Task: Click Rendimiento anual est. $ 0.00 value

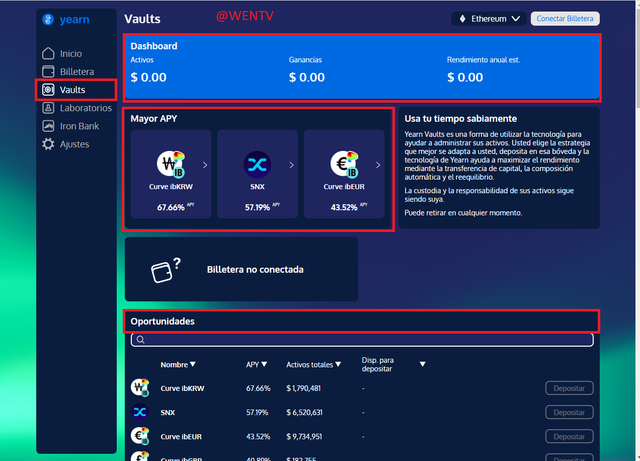Action: [x=465, y=77]
